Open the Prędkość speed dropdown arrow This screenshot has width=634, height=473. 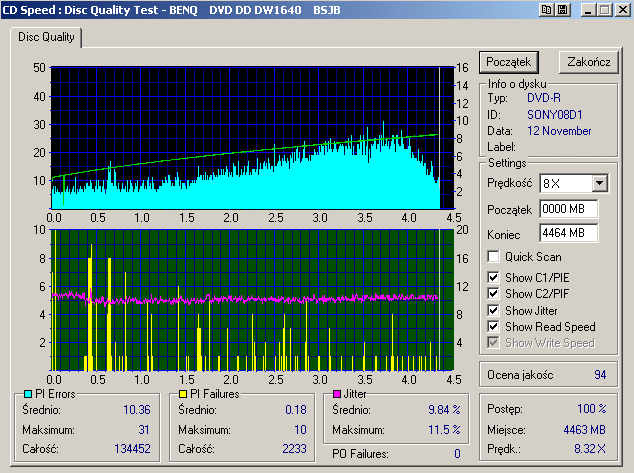pos(600,184)
